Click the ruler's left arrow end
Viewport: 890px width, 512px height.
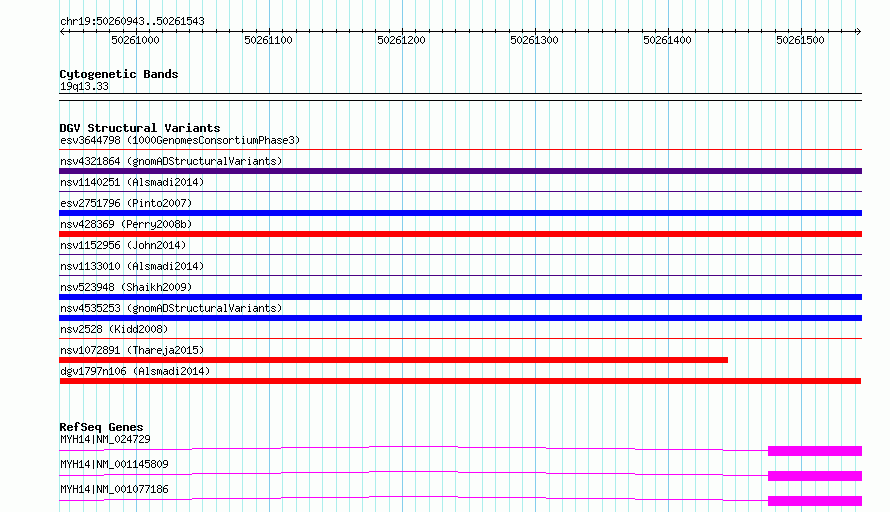pyautogui.click(x=62, y=31)
